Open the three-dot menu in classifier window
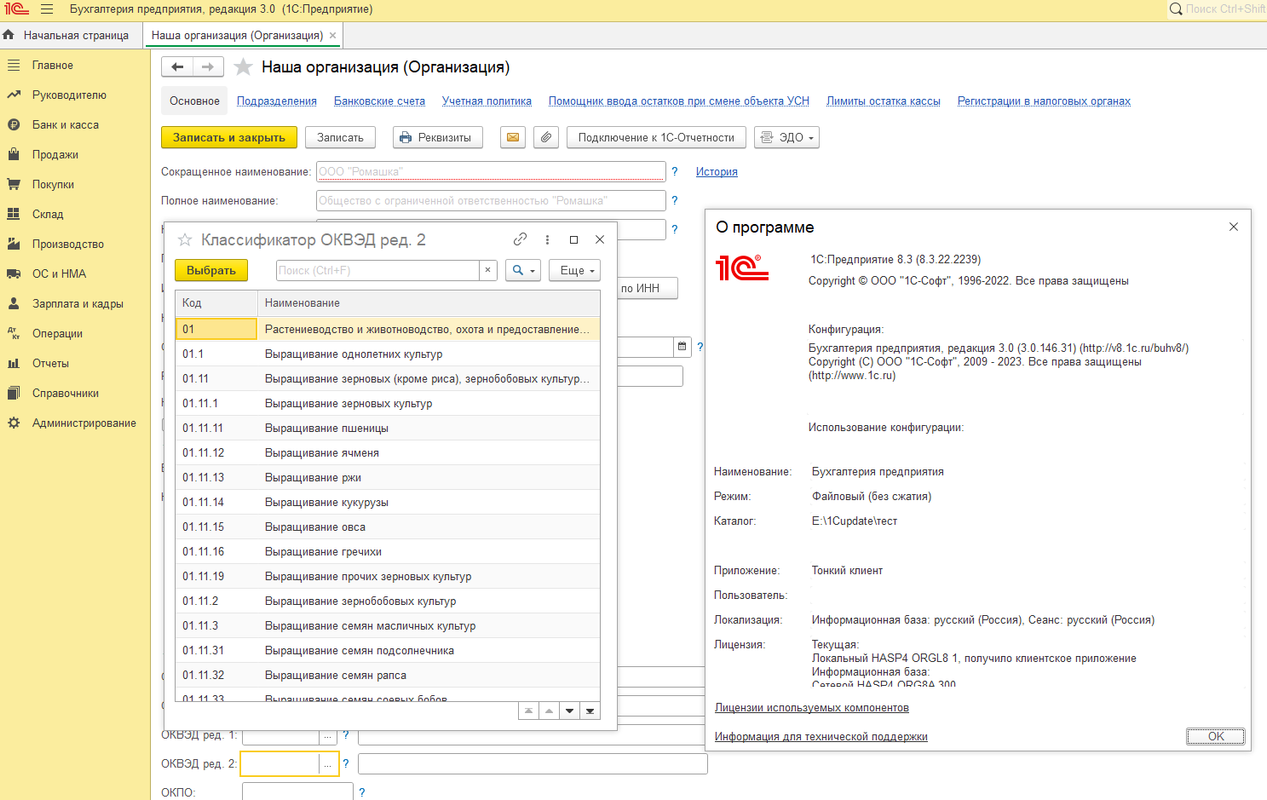 [547, 240]
